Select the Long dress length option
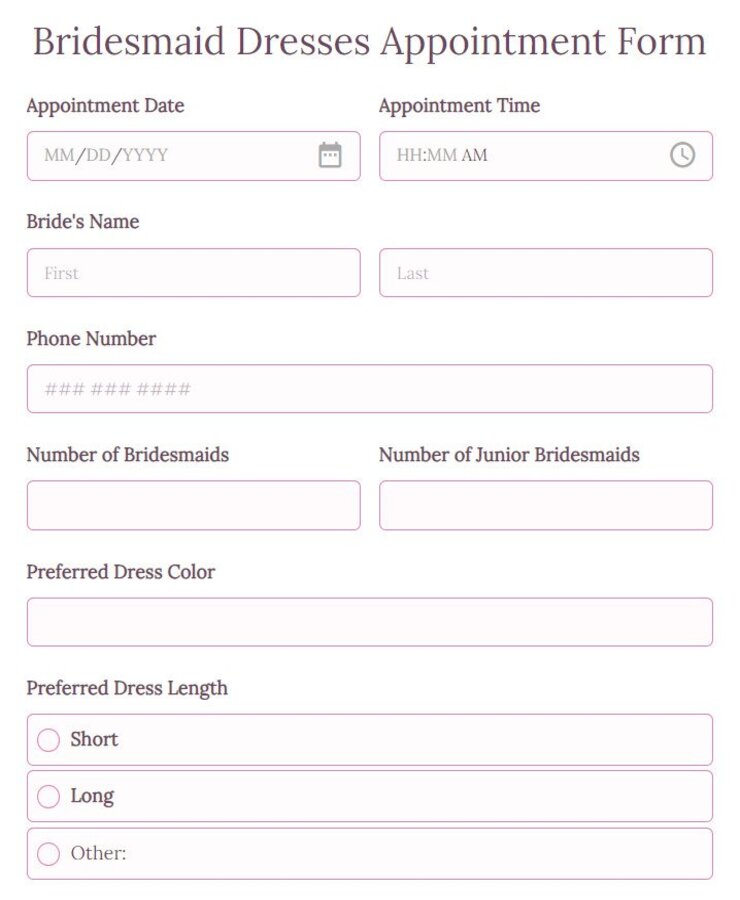The image size is (740, 900). 48,796
